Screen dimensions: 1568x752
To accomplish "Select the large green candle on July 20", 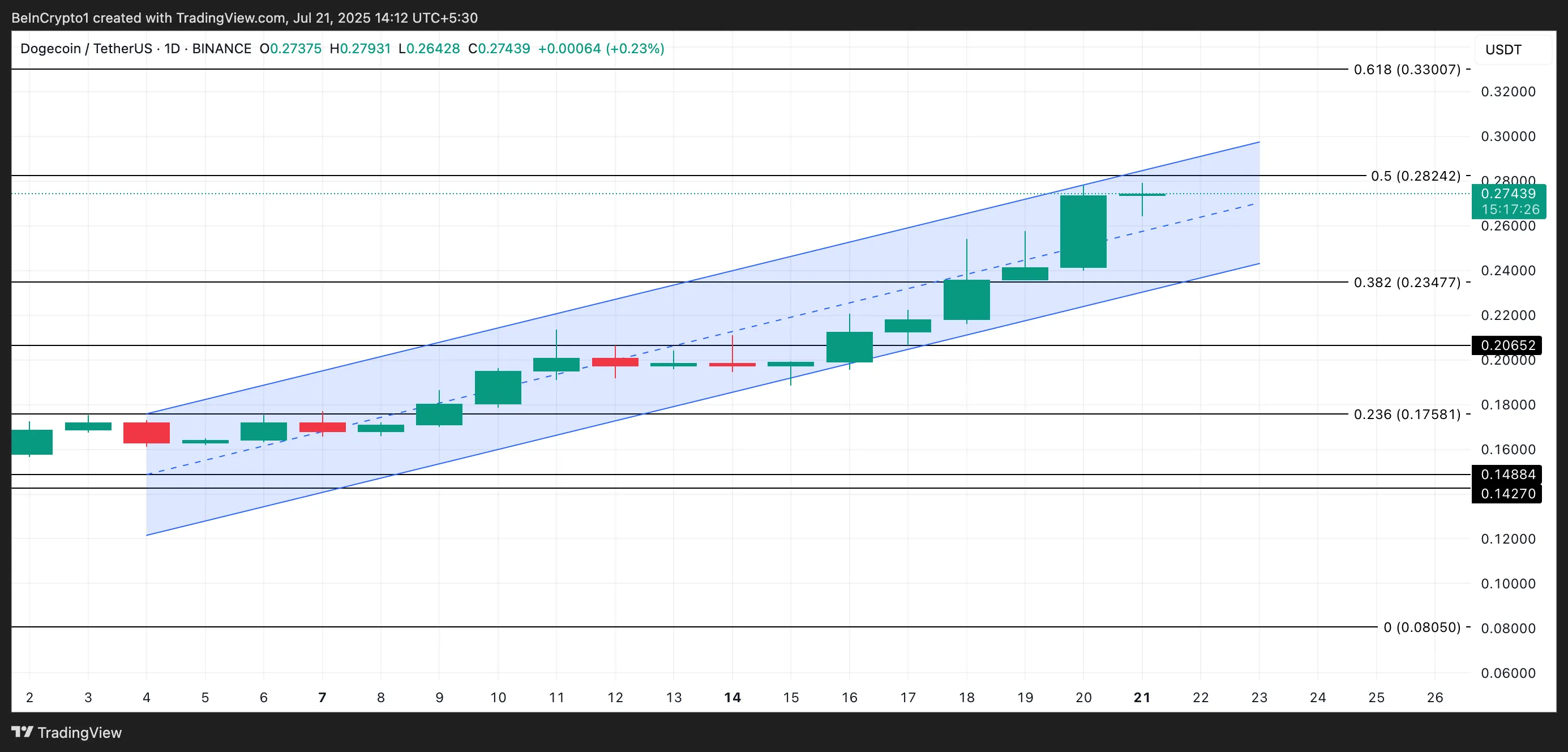I will (1082, 232).
